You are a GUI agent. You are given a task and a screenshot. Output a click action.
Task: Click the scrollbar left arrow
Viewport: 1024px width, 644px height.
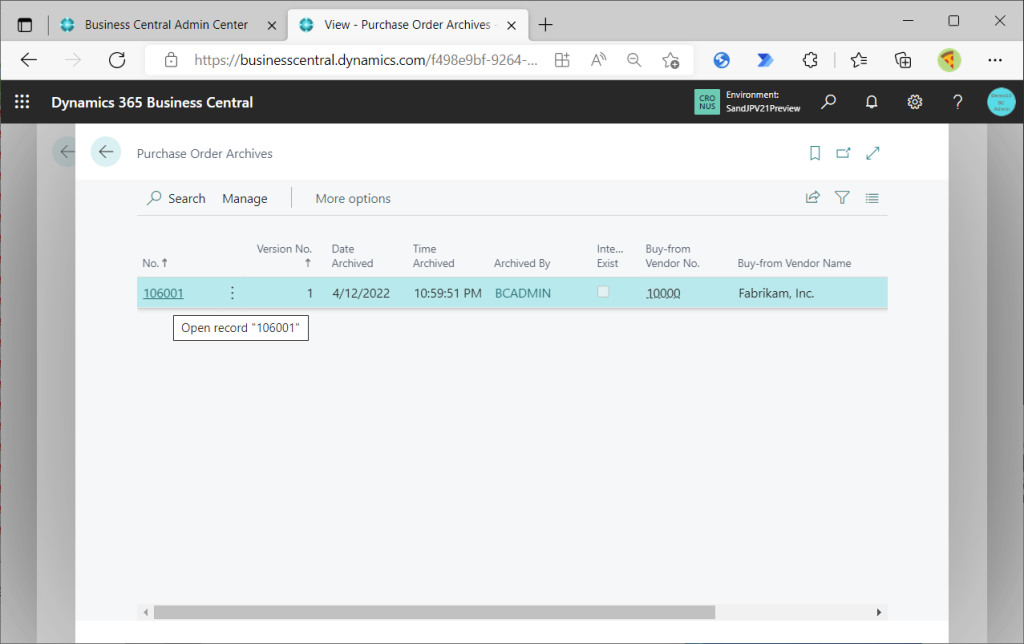click(x=146, y=612)
